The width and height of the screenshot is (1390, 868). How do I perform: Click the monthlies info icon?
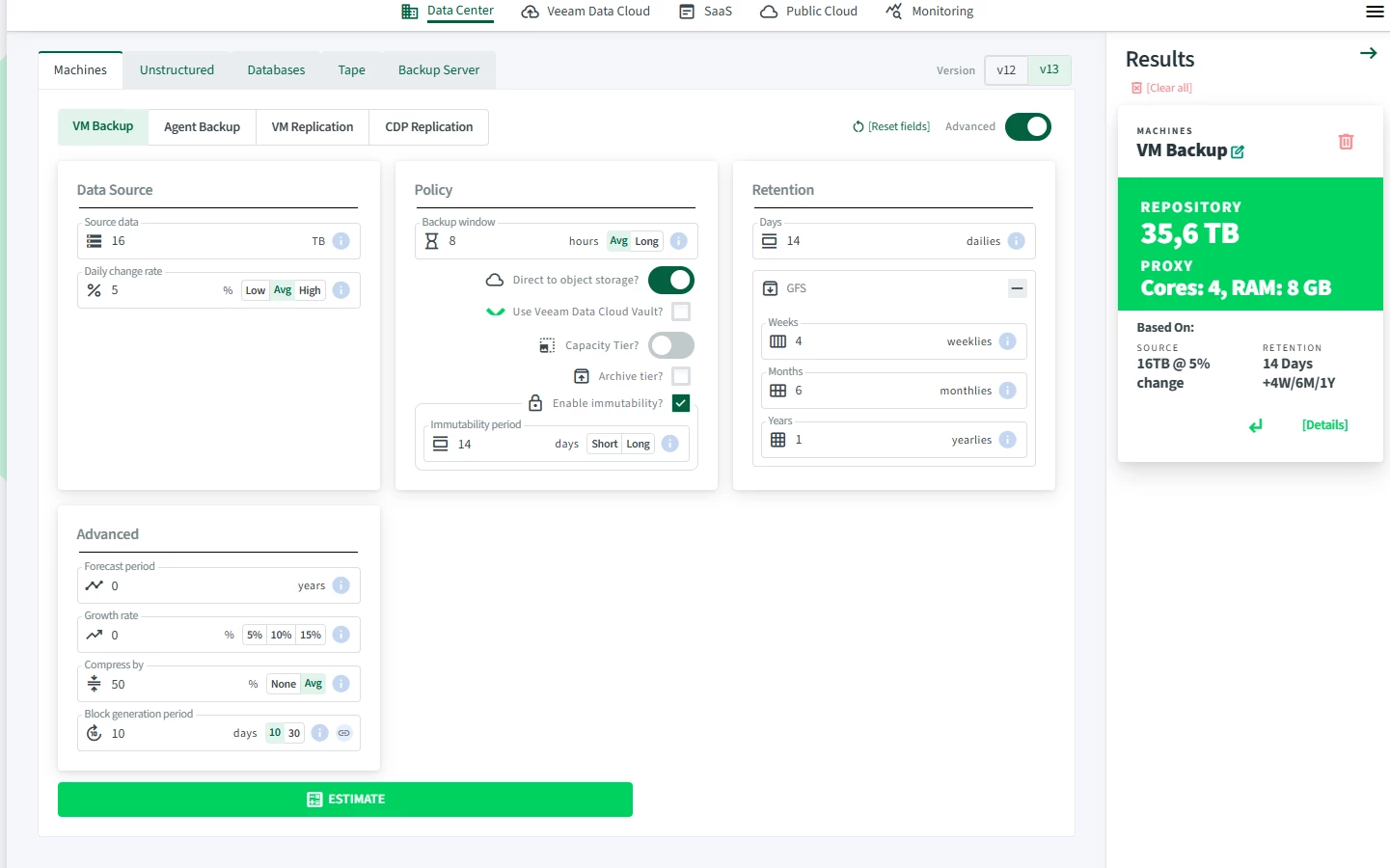[1008, 391]
